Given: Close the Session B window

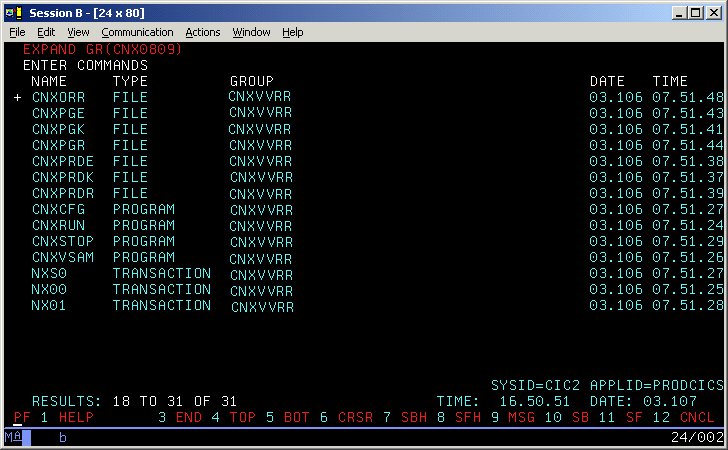Looking at the screenshot, I should click(714, 13).
